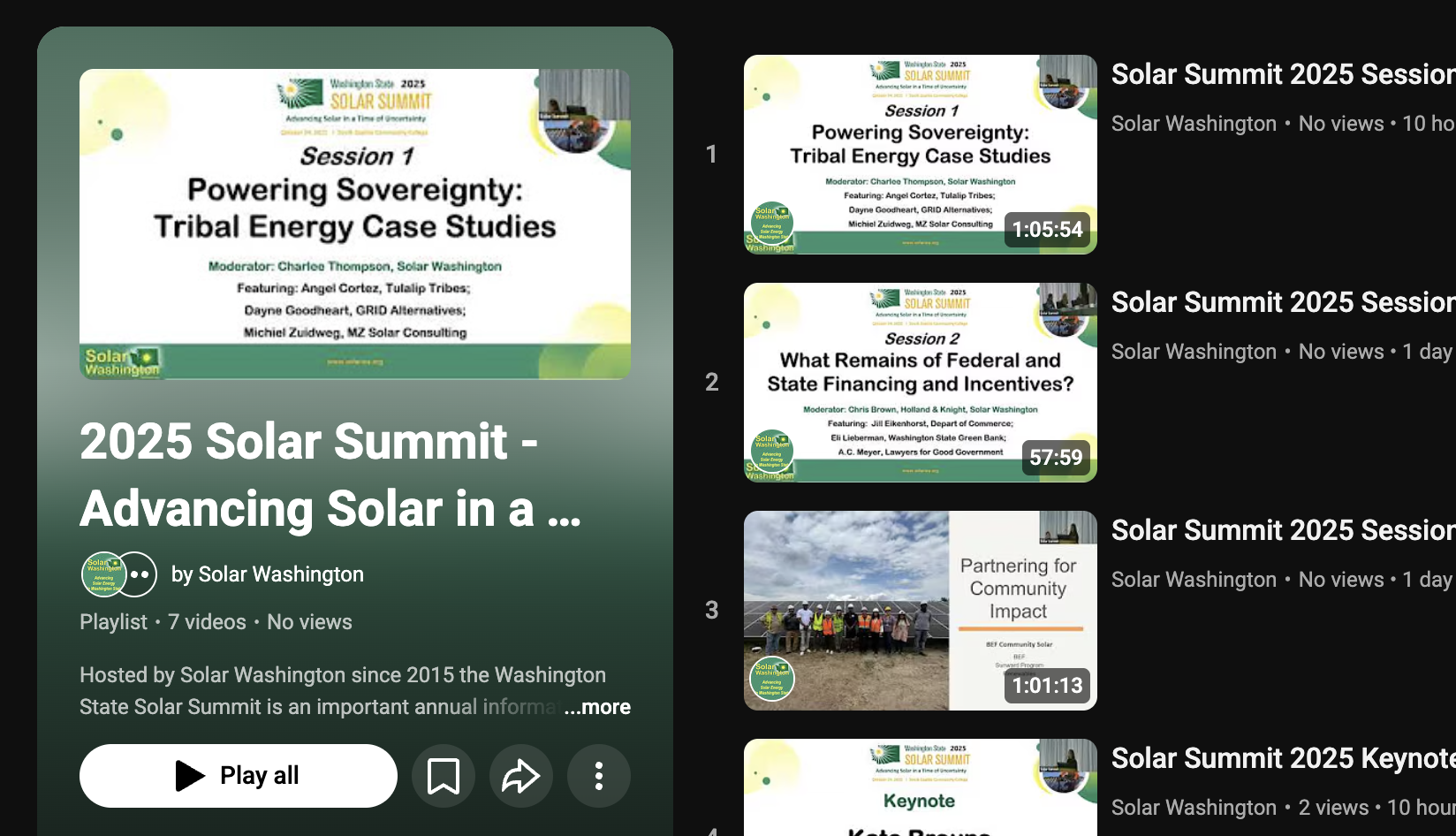Open first Solar Summit 2025 Session title
The image size is (1456, 836).
pos(1283,74)
